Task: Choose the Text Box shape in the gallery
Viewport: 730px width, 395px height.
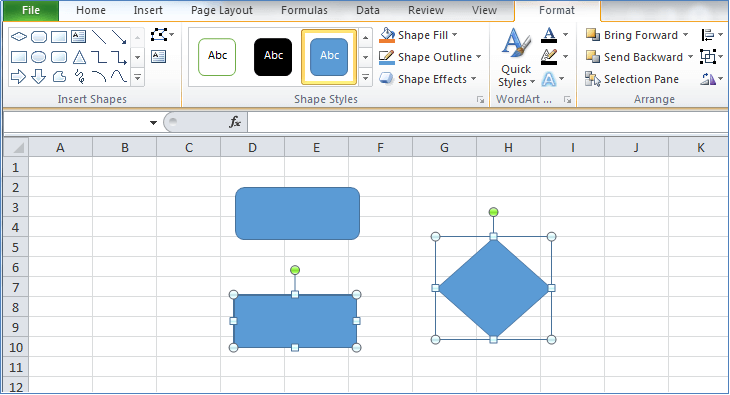Action: click(78, 36)
